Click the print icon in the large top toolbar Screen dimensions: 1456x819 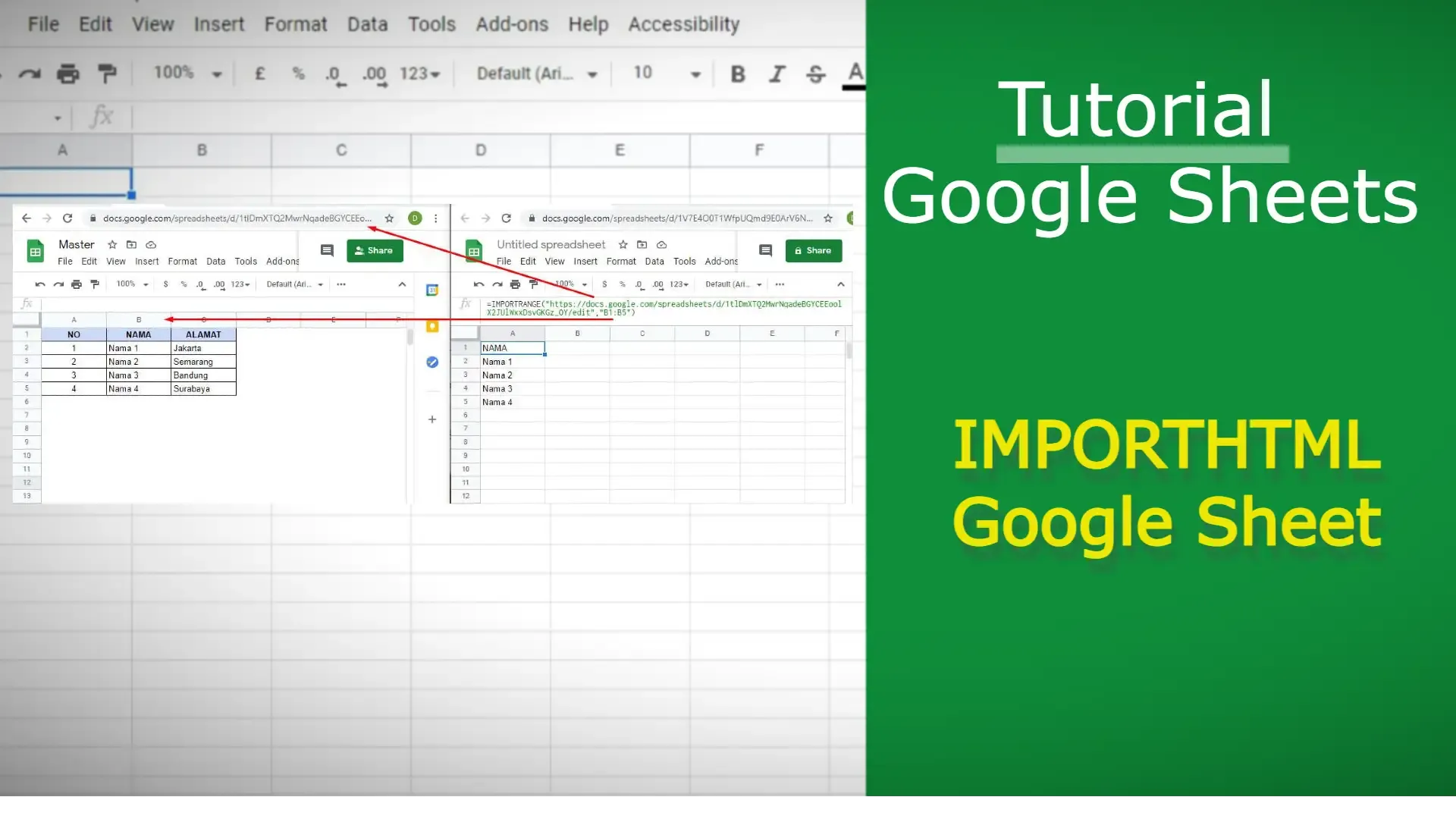pos(67,74)
